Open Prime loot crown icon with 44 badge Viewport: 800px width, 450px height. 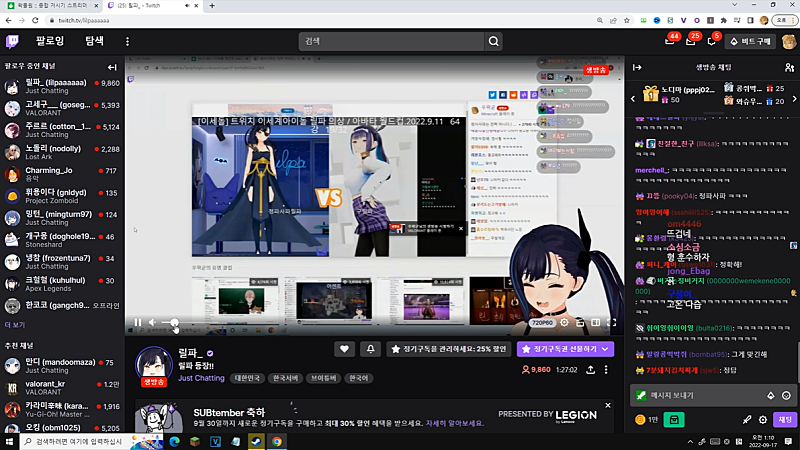click(x=670, y=41)
